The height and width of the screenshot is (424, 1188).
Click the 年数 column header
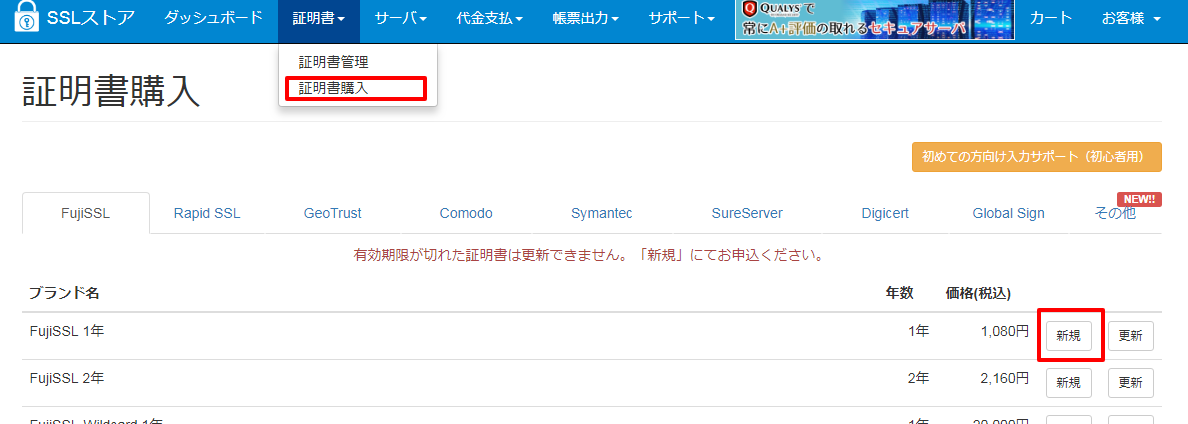(x=900, y=293)
